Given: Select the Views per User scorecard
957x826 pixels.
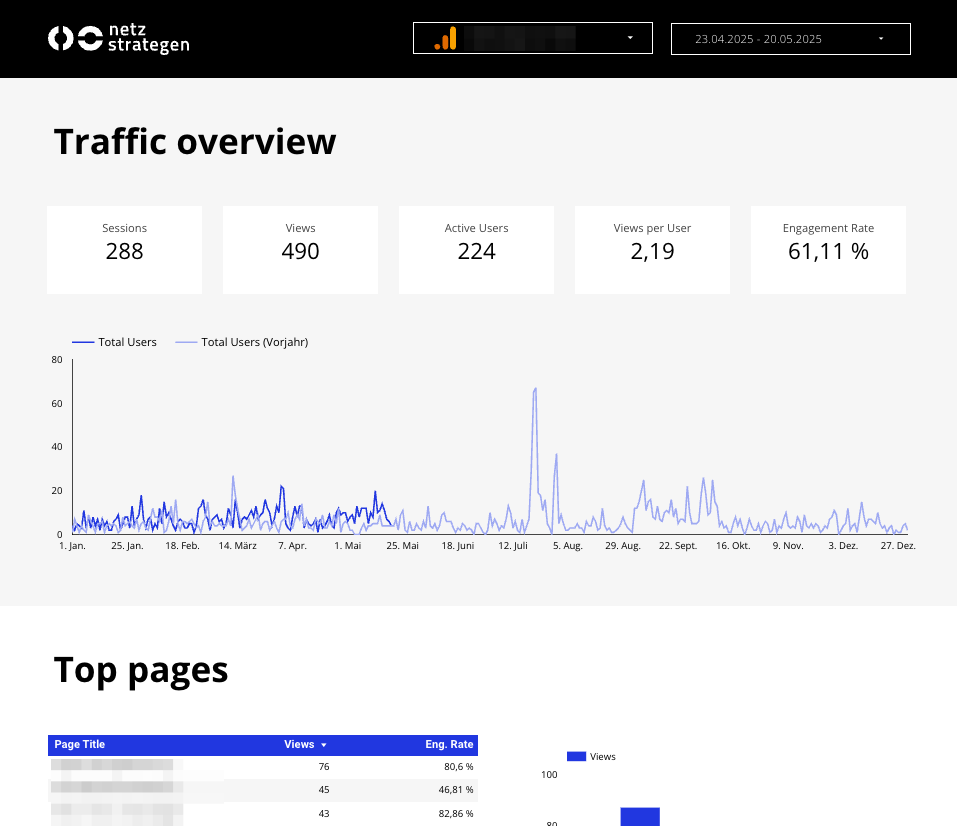Looking at the screenshot, I should click(652, 250).
